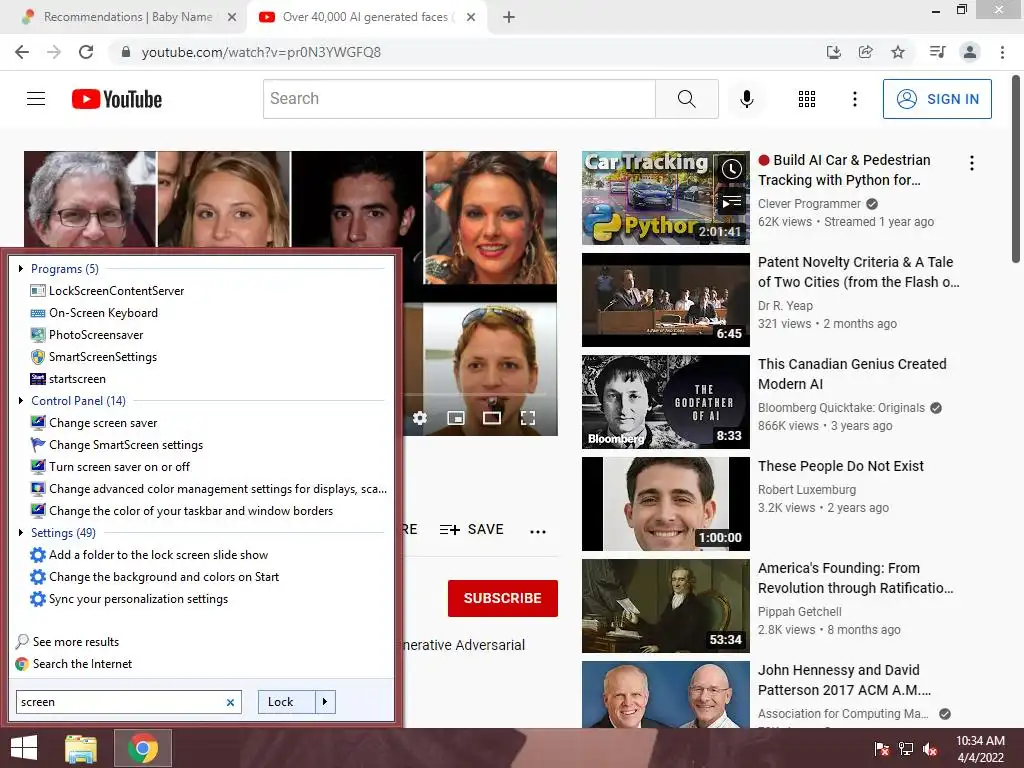This screenshot has height=768, width=1024.
Task: Open Chrome three-dot menu
Action: click(1002, 52)
